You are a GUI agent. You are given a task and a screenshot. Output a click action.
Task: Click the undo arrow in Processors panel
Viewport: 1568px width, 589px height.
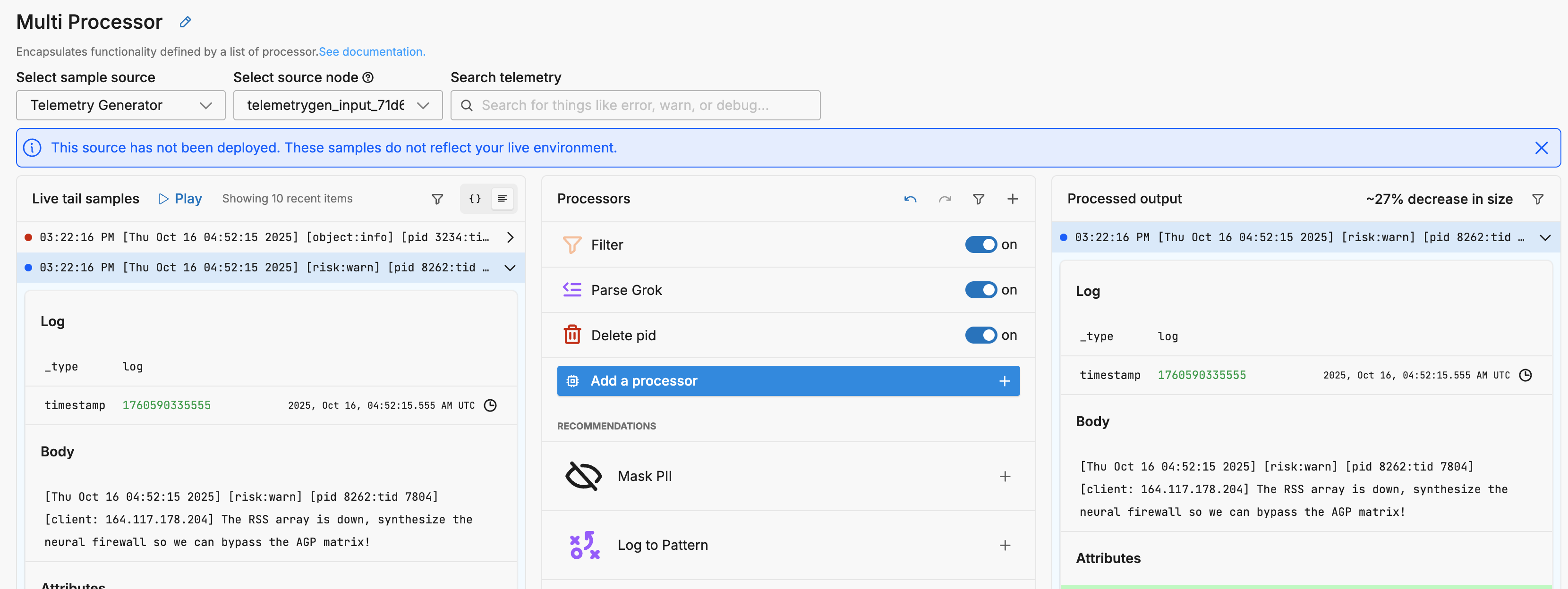[910, 199]
